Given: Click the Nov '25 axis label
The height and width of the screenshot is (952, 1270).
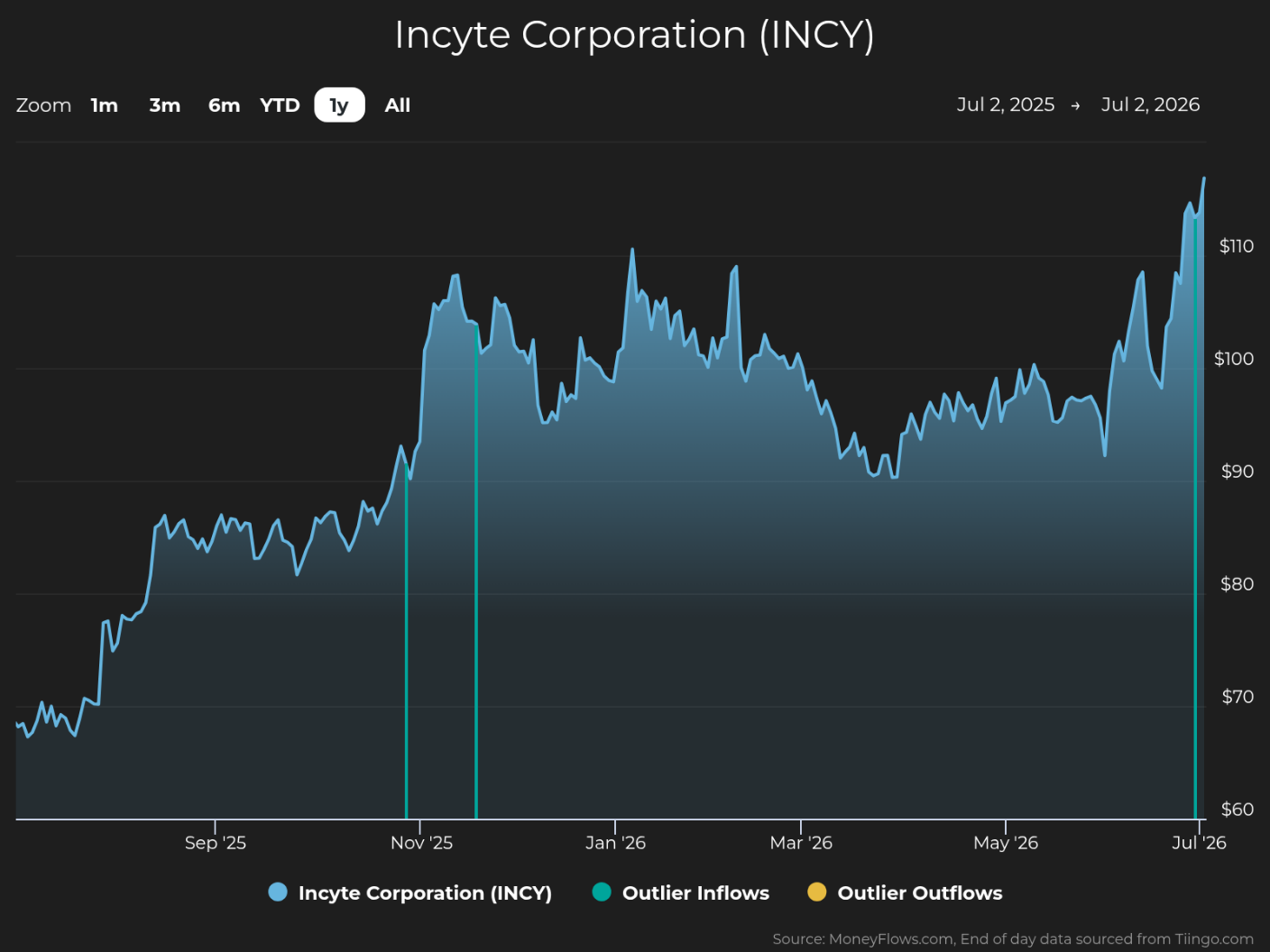Looking at the screenshot, I should pos(421,843).
